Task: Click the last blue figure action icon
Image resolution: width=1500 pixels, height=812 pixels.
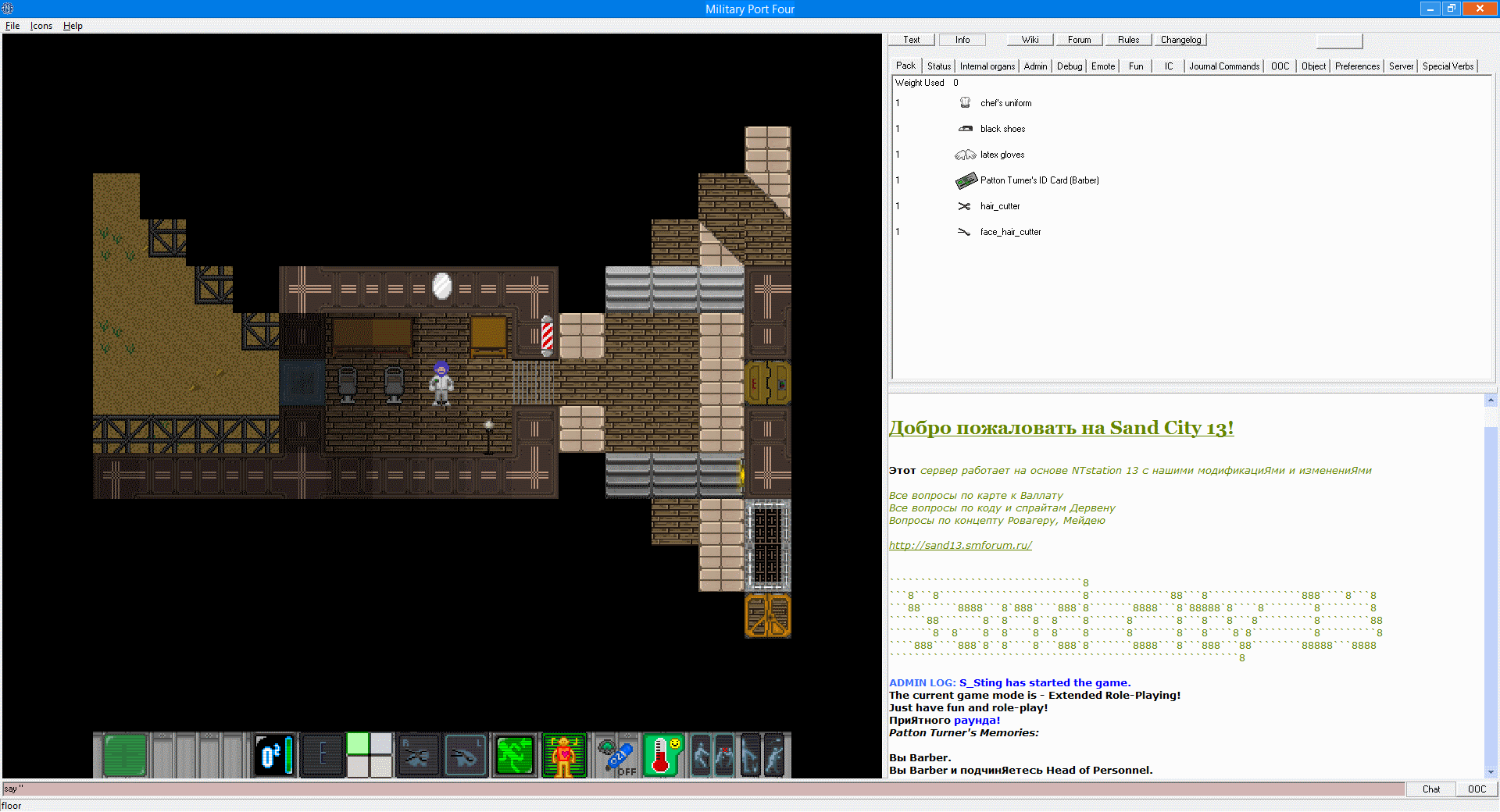Action: coord(773,756)
